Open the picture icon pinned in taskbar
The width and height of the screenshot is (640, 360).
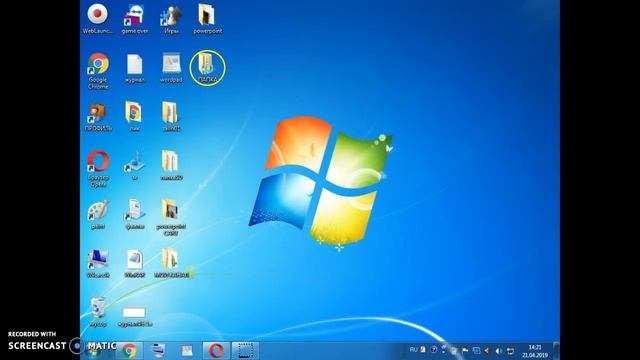tap(187, 350)
